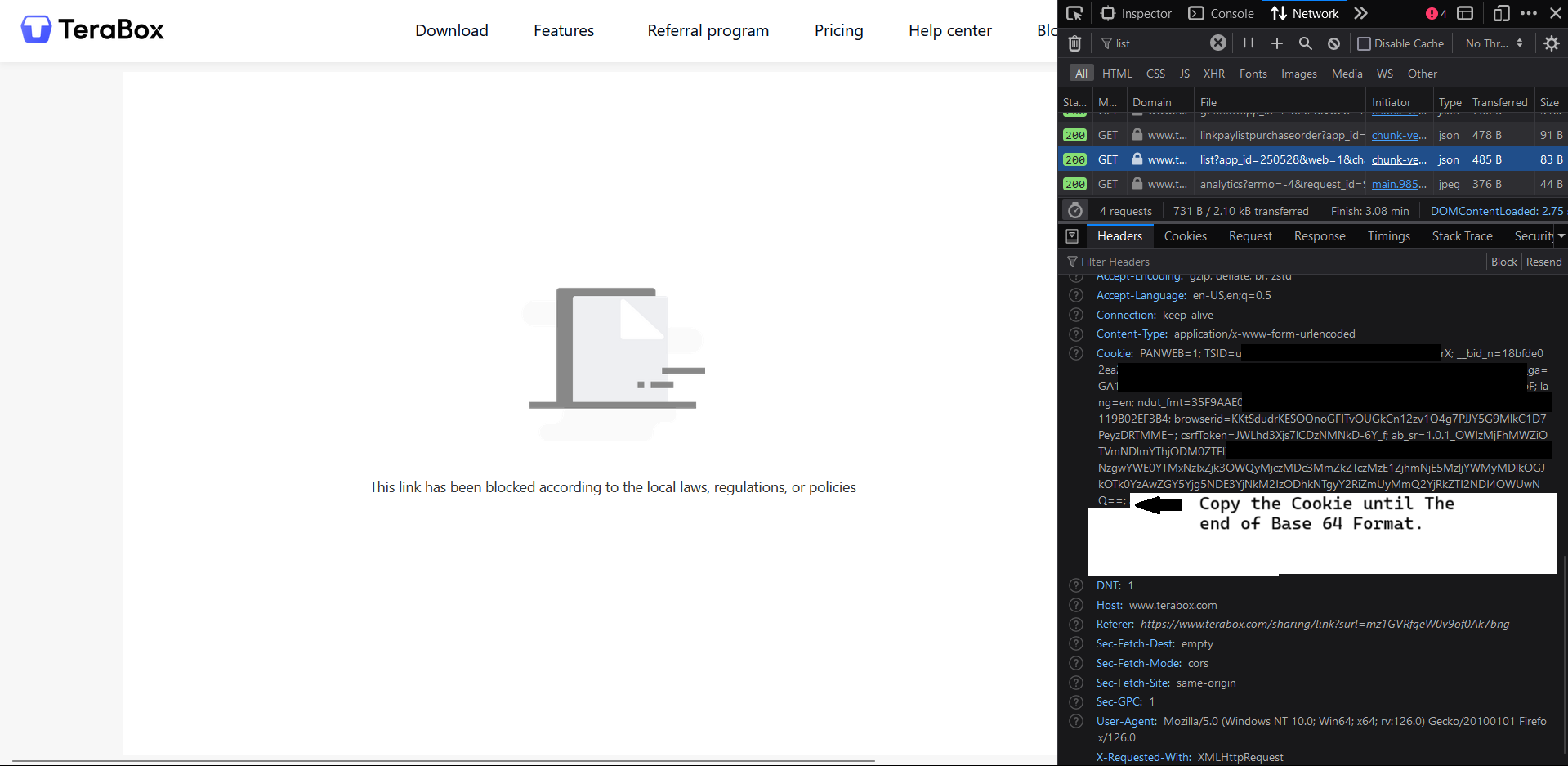Clear the filter text with X button

[1218, 43]
